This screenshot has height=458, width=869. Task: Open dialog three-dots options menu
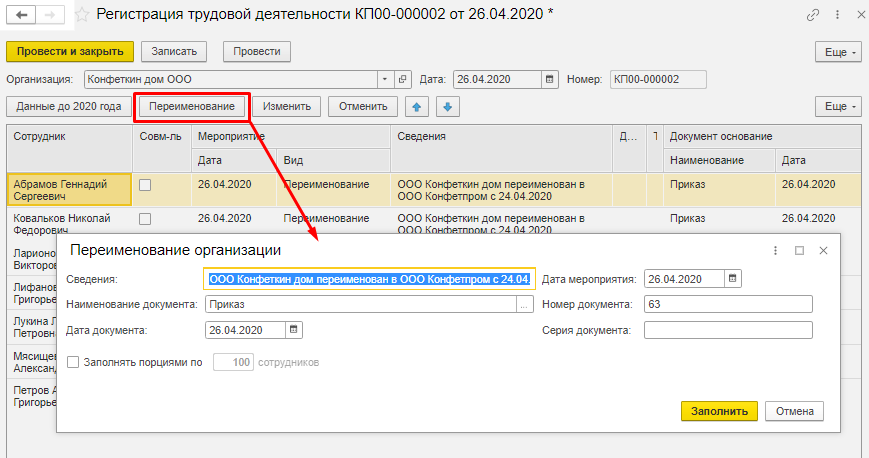[x=775, y=251]
